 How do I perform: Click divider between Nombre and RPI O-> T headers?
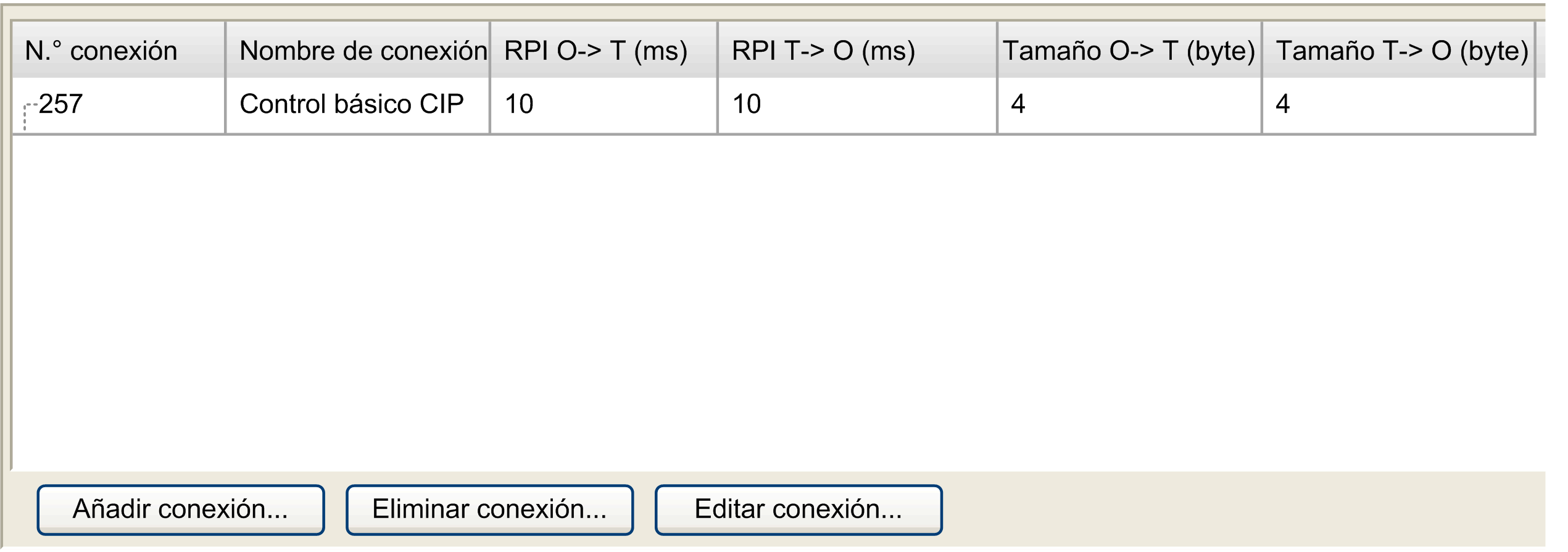point(490,51)
